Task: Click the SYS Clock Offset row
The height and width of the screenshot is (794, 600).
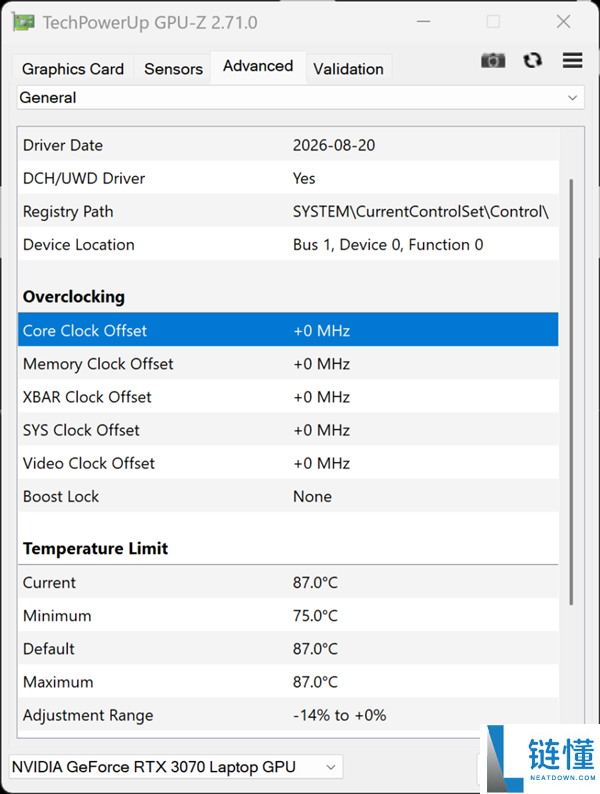Action: (288, 429)
